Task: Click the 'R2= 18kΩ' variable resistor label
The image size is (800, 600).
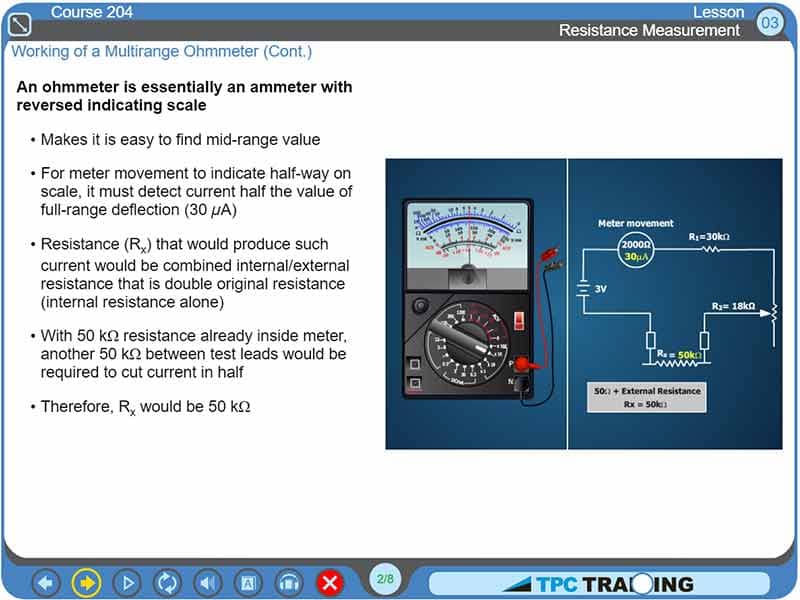Action: (x=733, y=306)
